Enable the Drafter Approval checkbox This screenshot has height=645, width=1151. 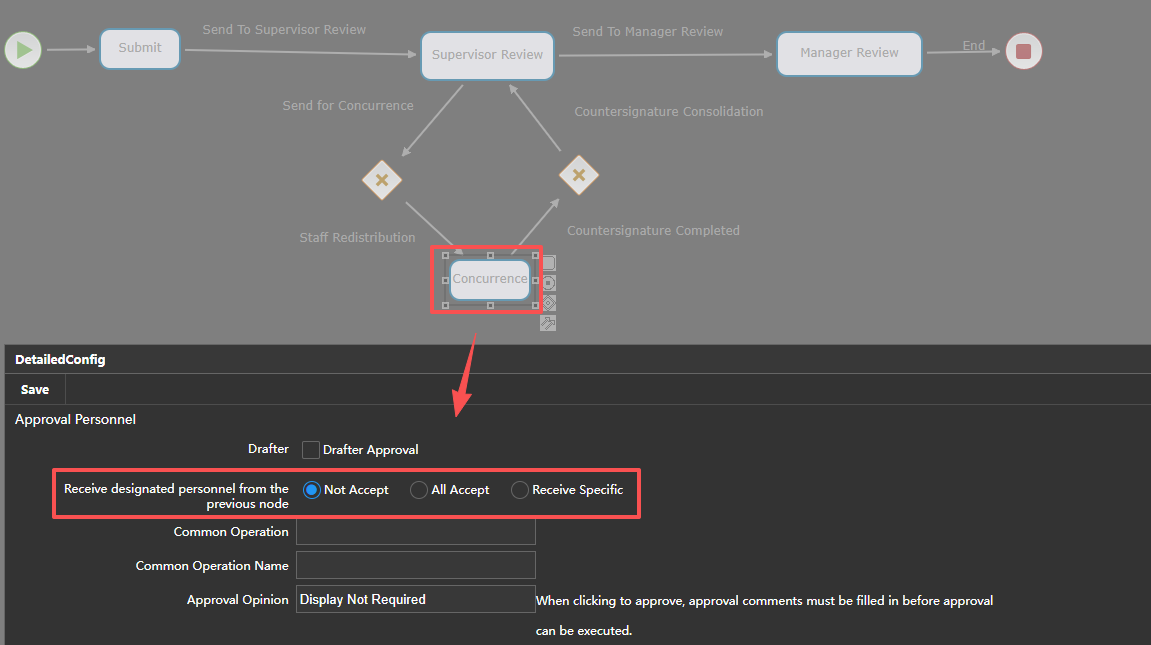click(x=311, y=450)
